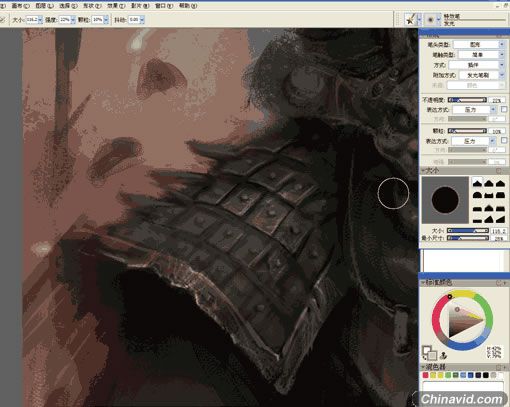This screenshot has width=510, height=407.
Task: Close the 混色器 mixer panel
Action: click(499, 367)
